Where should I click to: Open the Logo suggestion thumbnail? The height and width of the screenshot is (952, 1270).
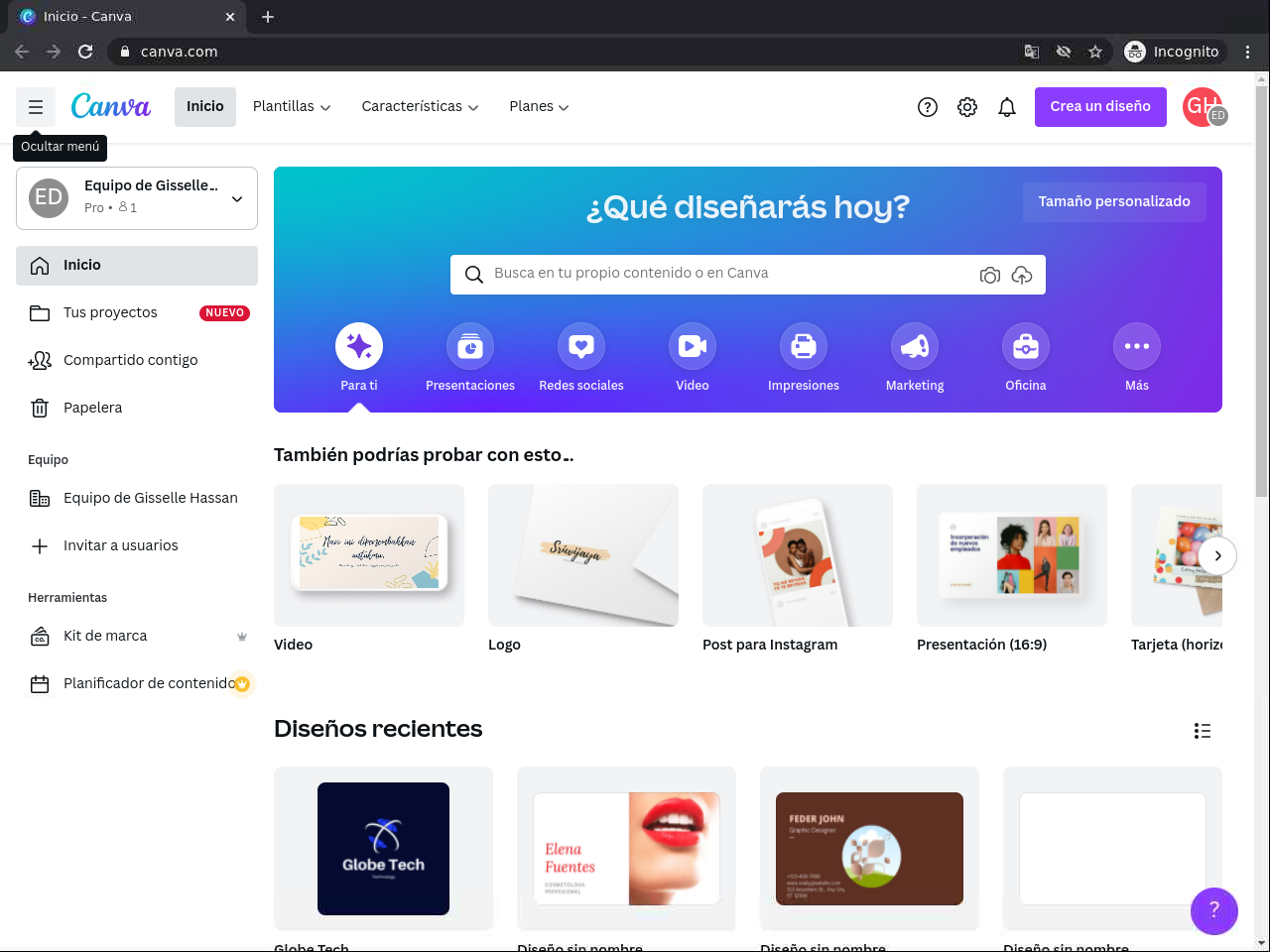pyautogui.click(x=583, y=555)
